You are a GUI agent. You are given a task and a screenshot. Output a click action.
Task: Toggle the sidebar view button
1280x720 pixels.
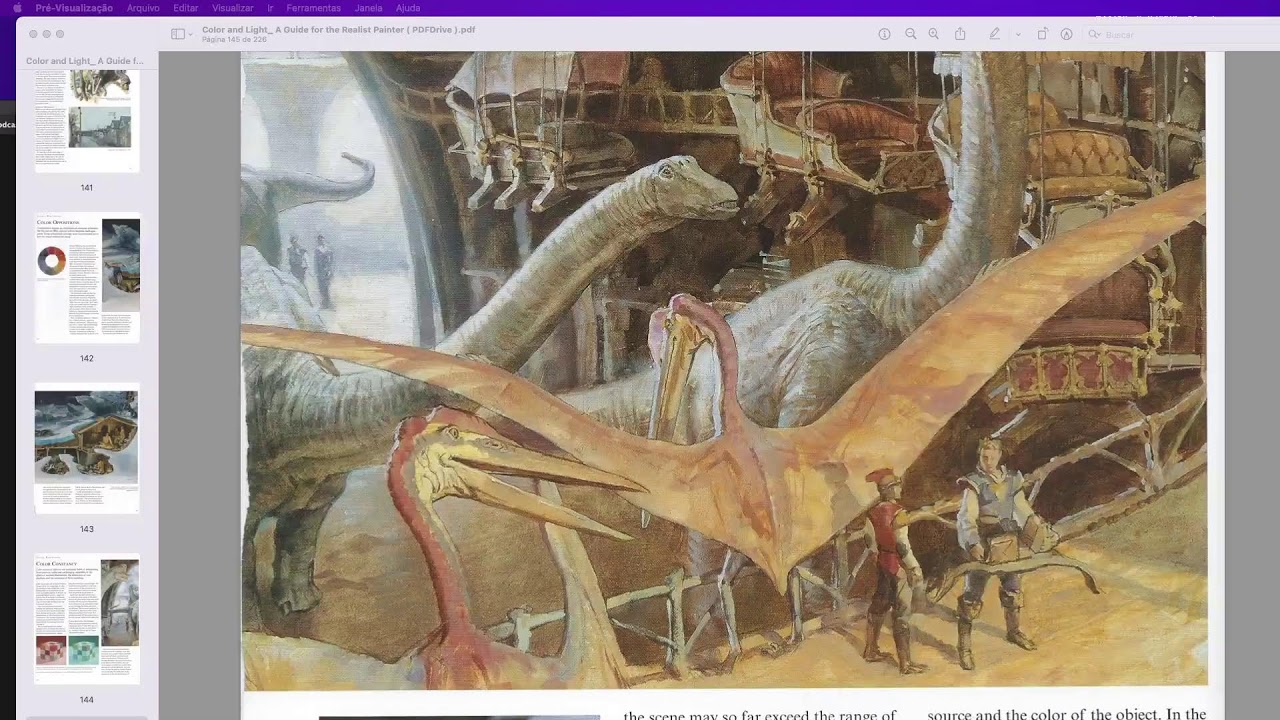(x=178, y=34)
